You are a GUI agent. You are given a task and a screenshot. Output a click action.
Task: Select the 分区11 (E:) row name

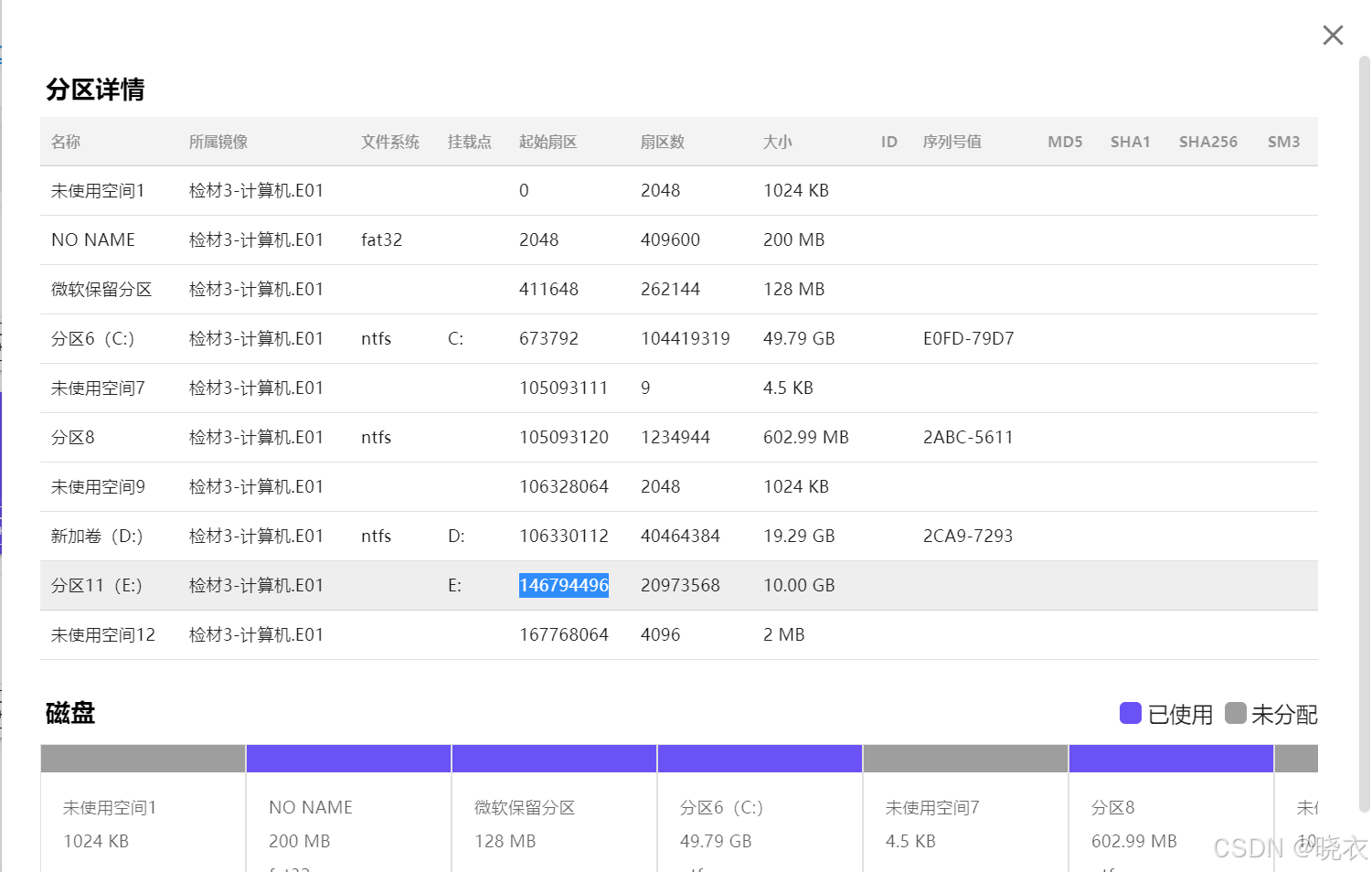[97, 585]
